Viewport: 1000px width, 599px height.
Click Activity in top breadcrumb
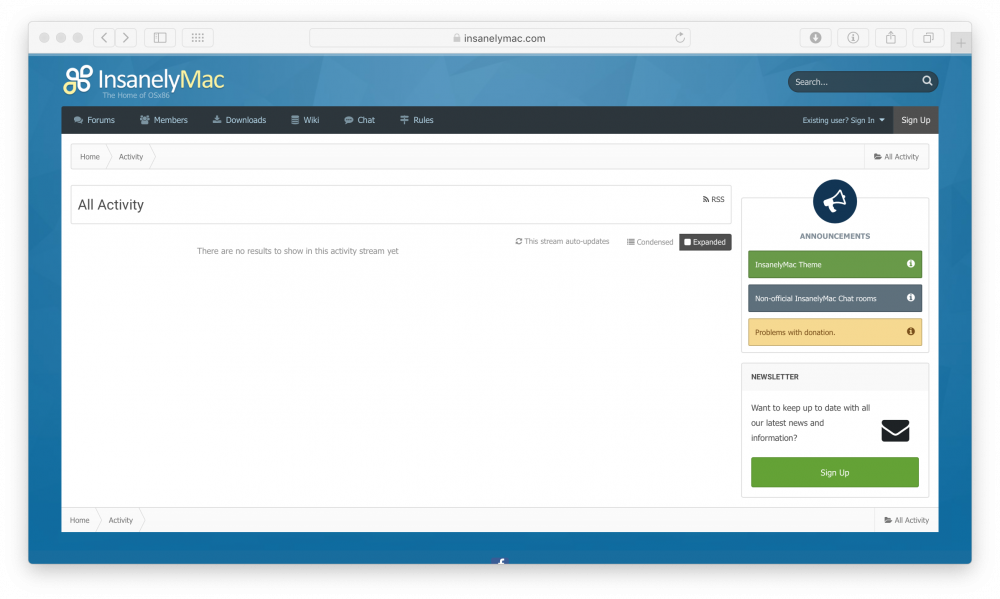131,156
